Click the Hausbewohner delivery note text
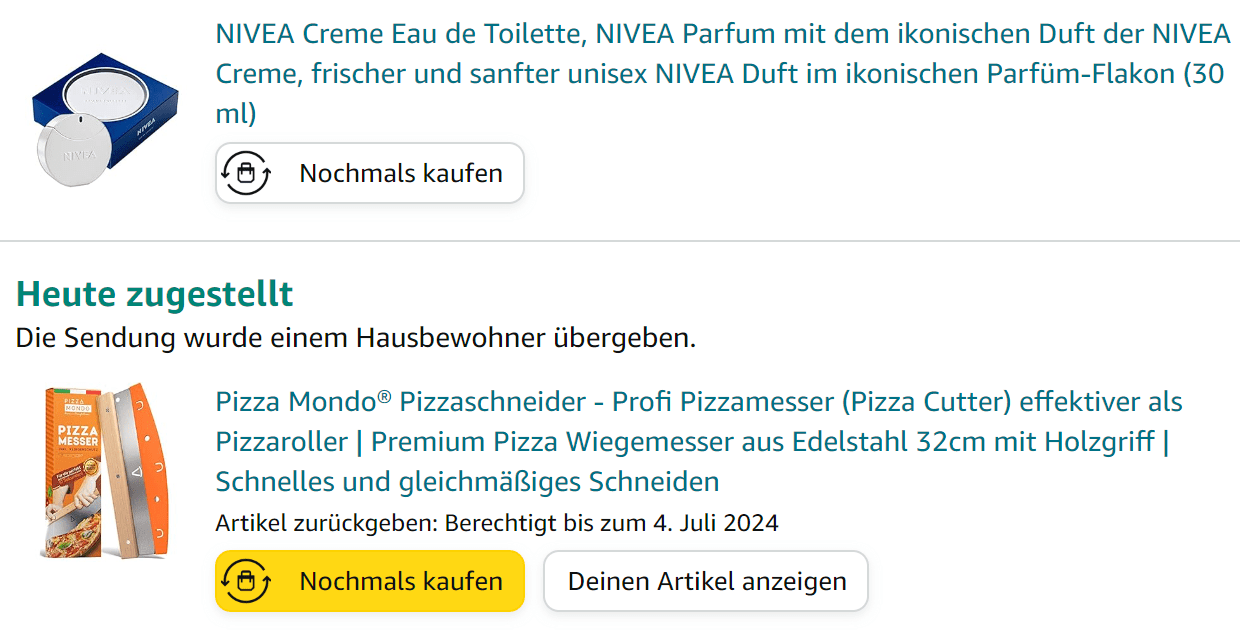The image size is (1240, 630). [x=355, y=338]
